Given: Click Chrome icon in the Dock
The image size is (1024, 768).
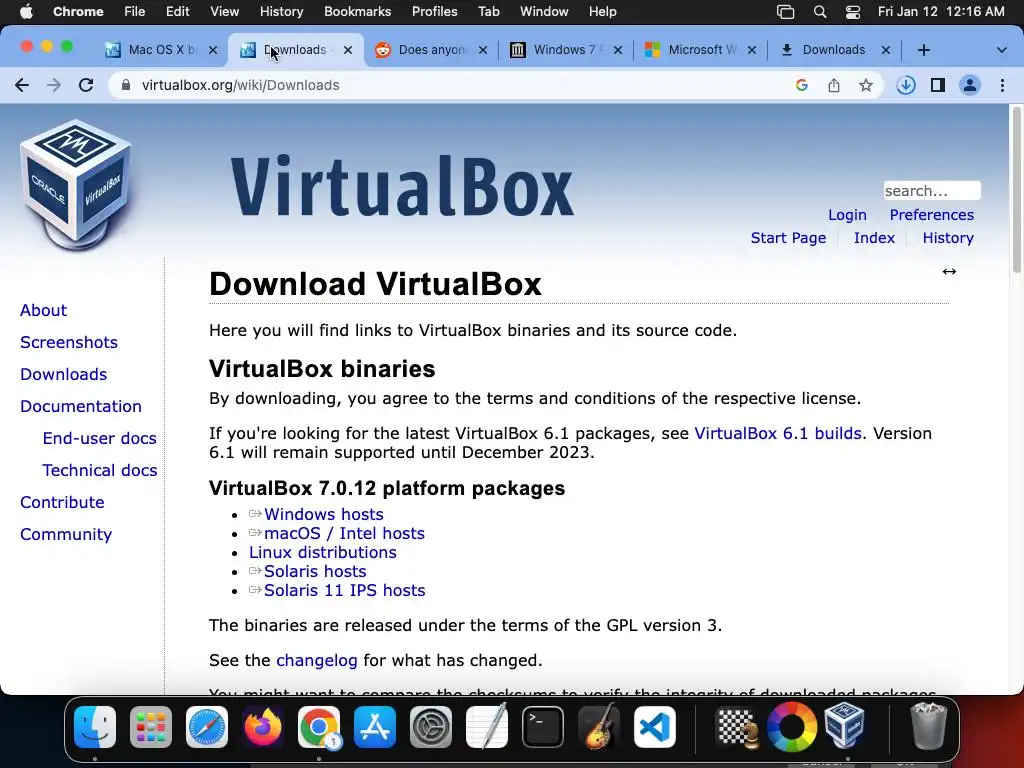Looking at the screenshot, I should click(319, 726).
